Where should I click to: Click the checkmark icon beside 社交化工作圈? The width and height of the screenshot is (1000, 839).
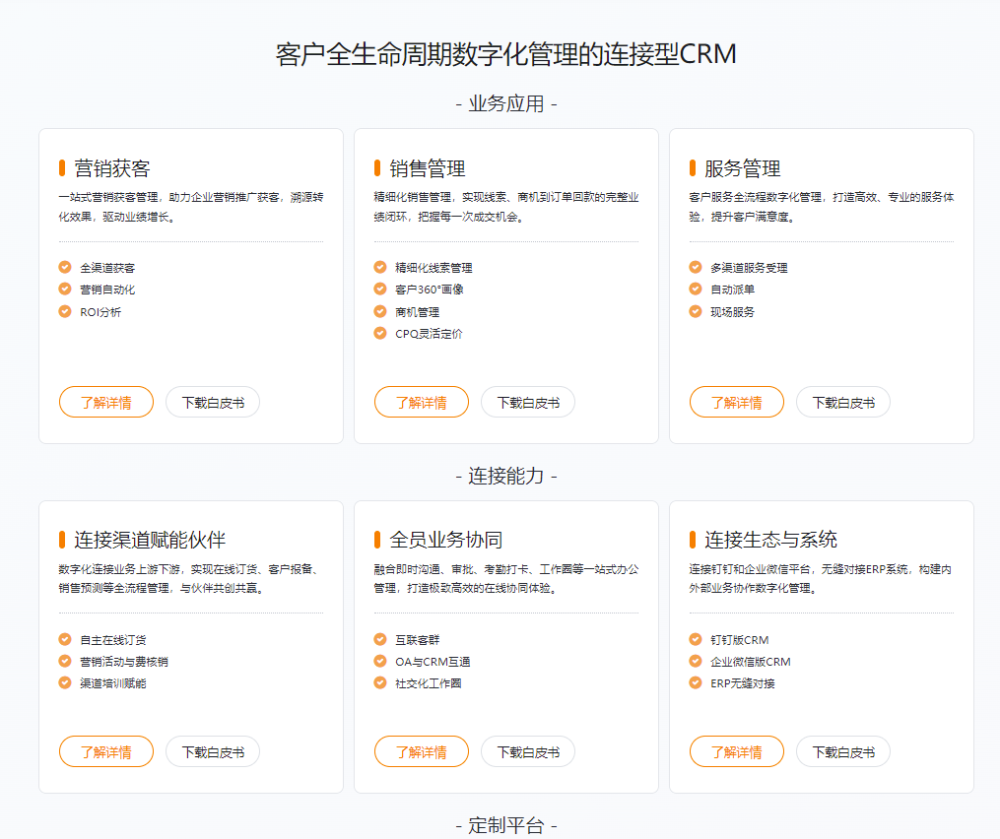point(378,683)
